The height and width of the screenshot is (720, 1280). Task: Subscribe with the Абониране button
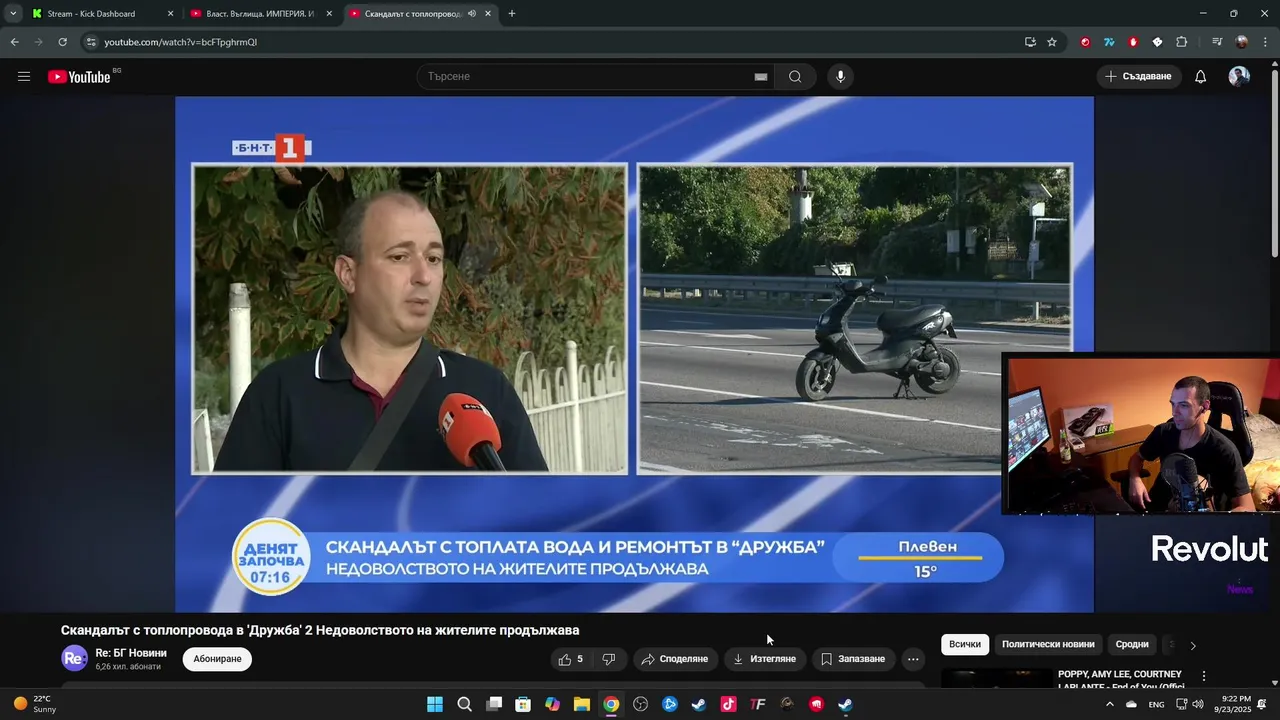pos(217,659)
